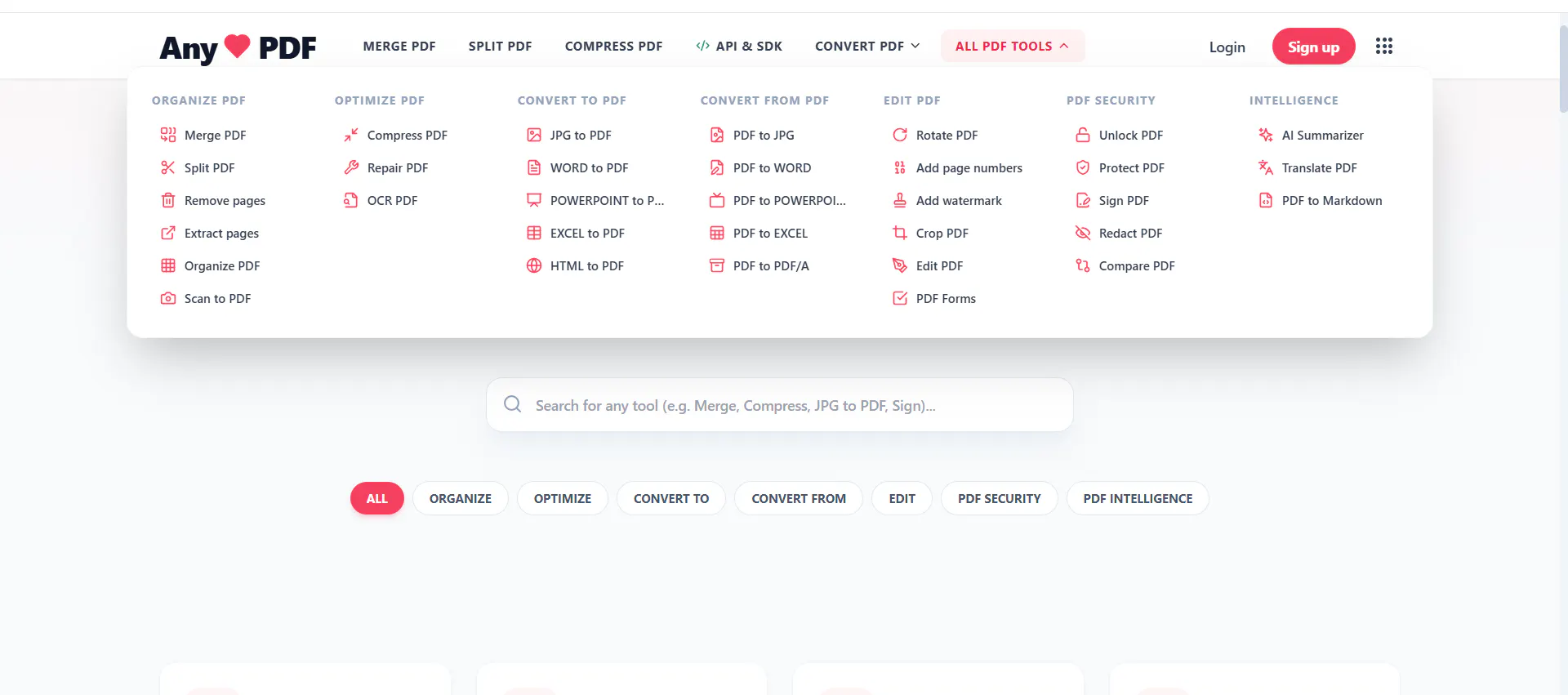Click the Sign PDF pen icon
This screenshot has height=695, width=1568.
pos(1083,200)
